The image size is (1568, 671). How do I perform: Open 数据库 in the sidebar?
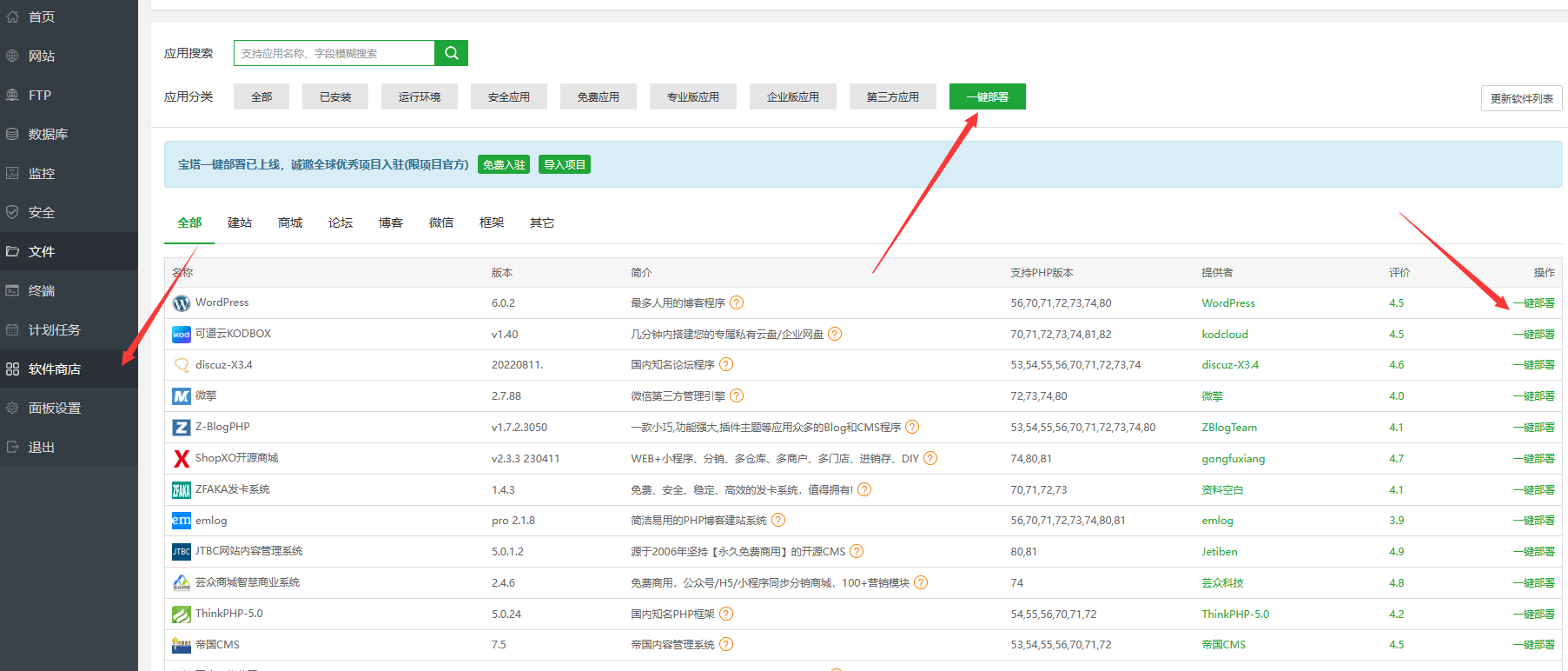coord(69,134)
